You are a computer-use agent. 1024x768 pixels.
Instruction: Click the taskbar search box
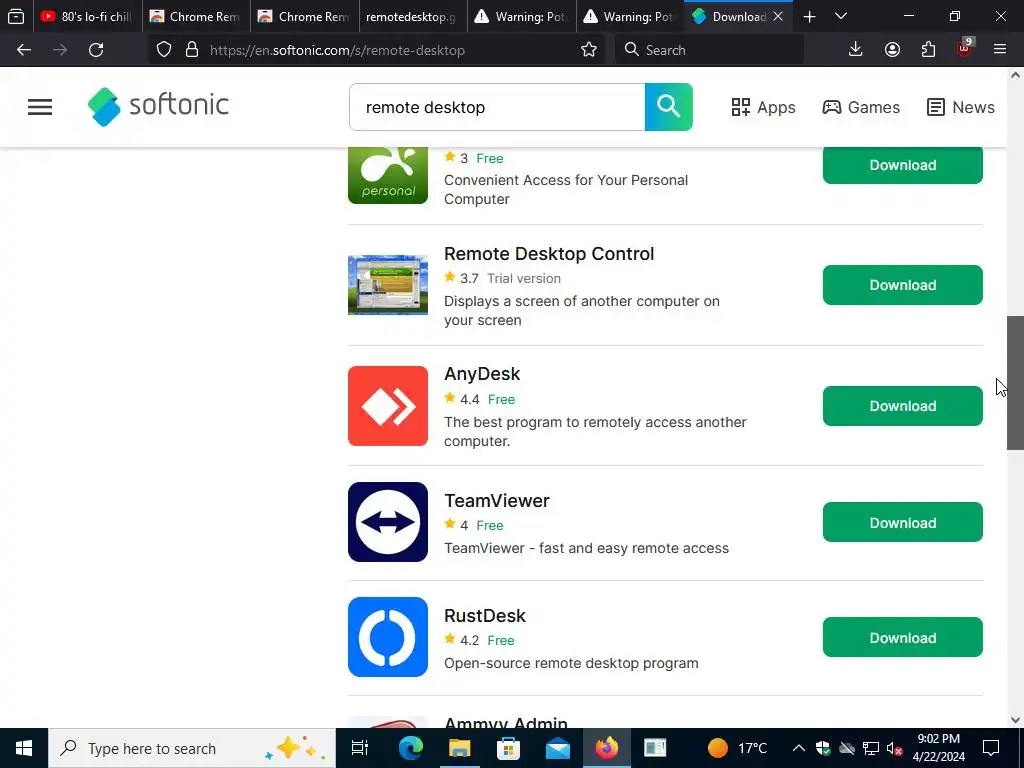pyautogui.click(x=192, y=748)
